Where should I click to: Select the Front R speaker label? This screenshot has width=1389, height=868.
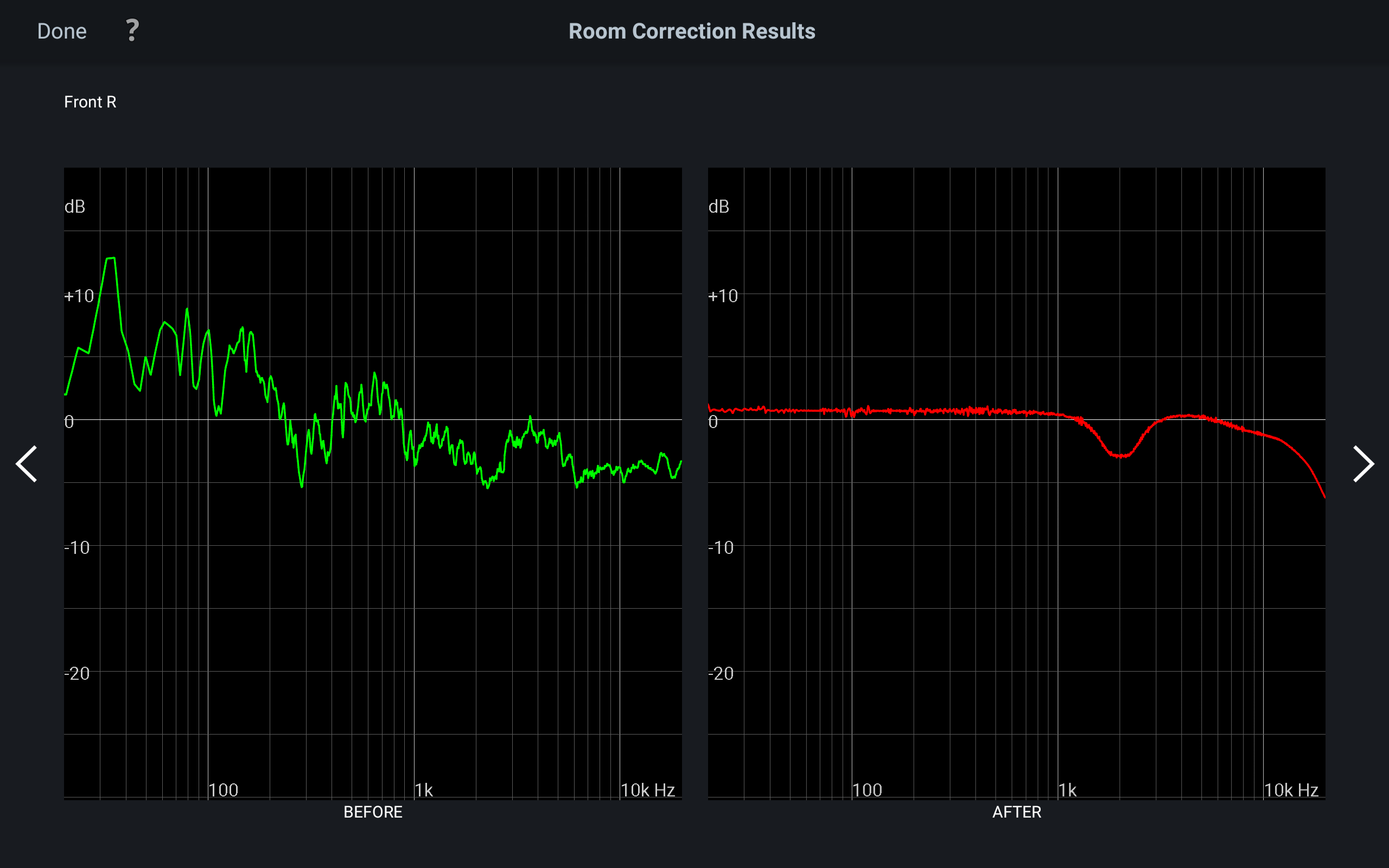90,102
